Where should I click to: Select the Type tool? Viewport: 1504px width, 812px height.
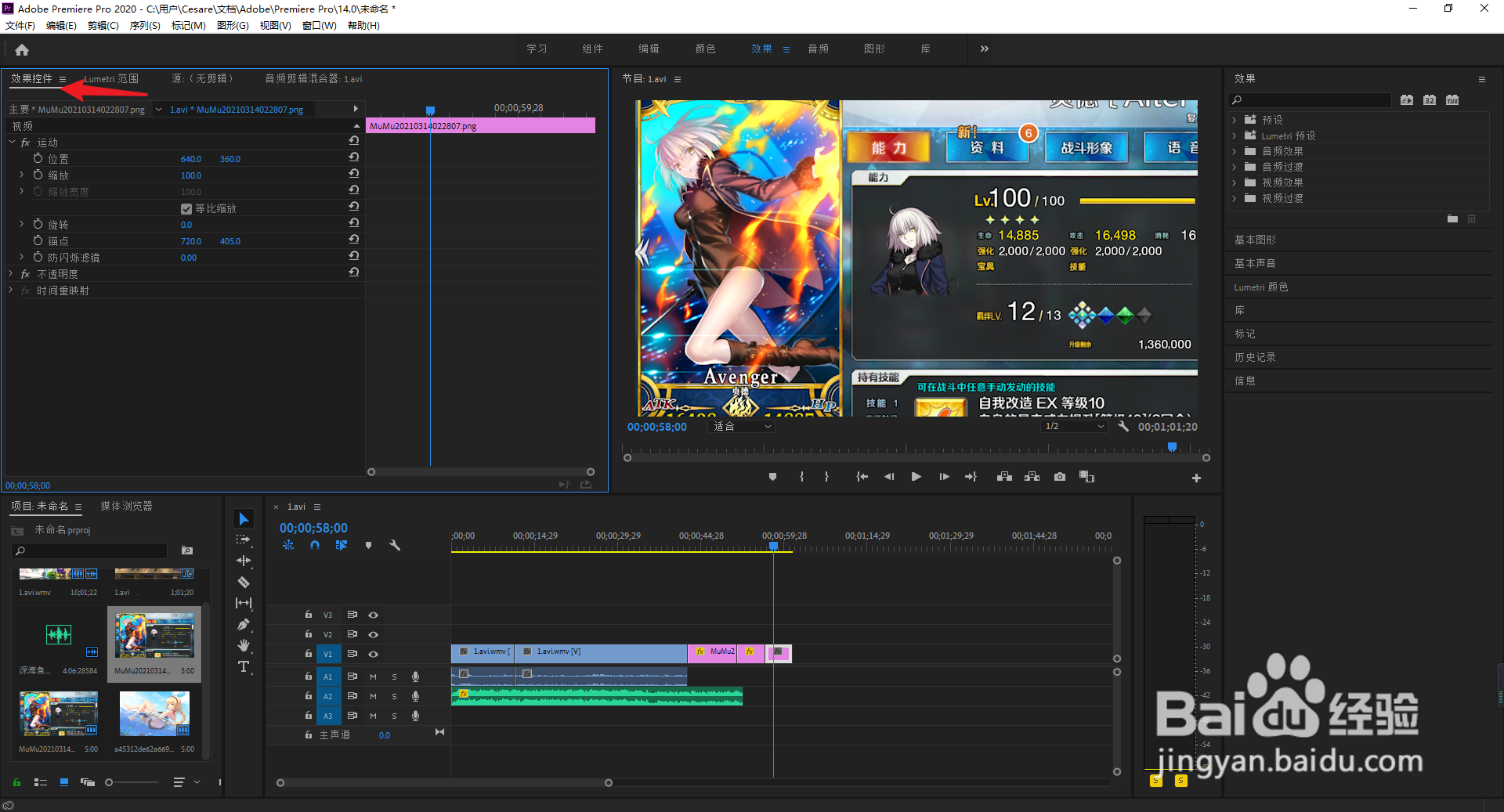(244, 666)
